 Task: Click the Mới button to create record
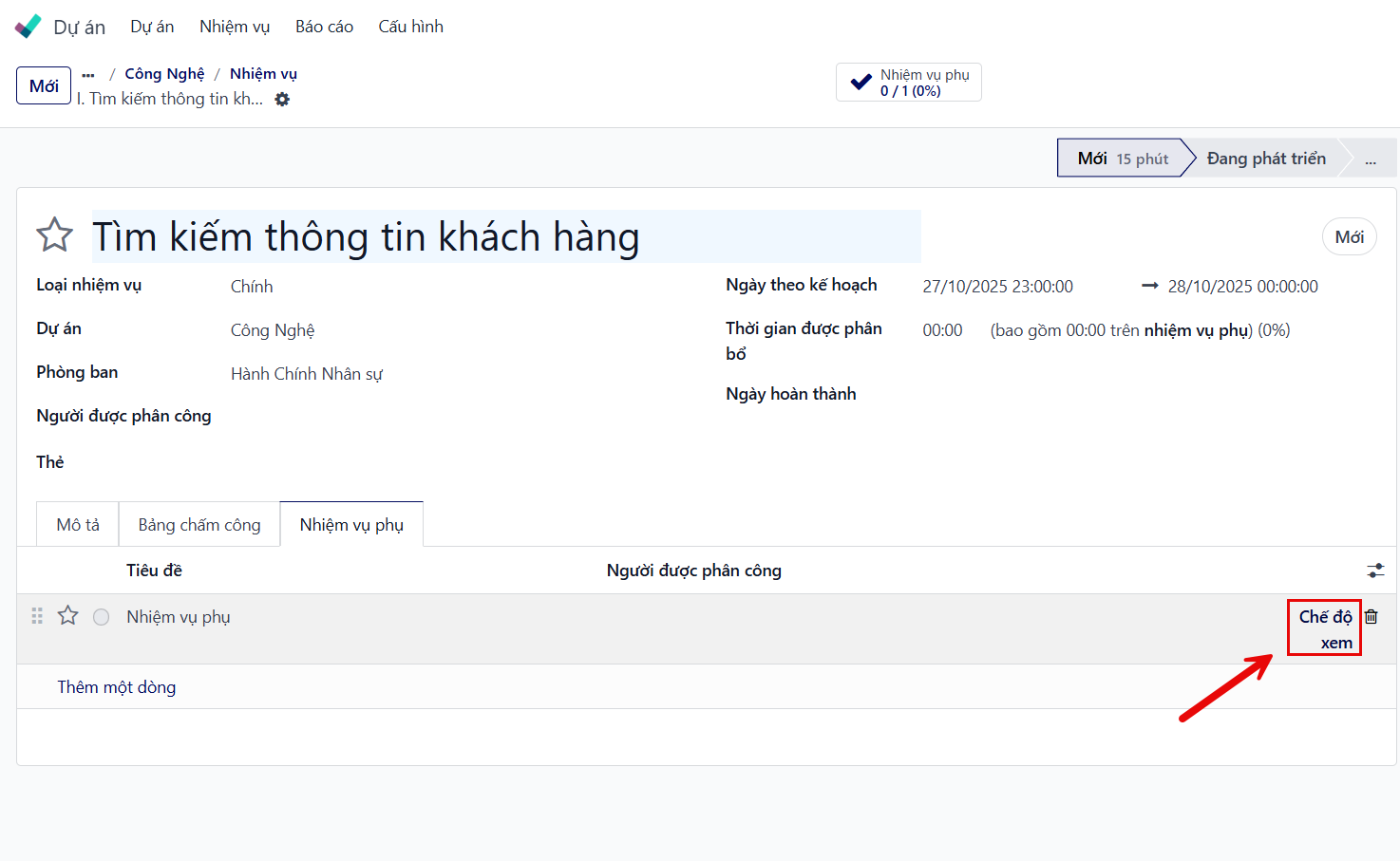pyautogui.click(x=44, y=85)
